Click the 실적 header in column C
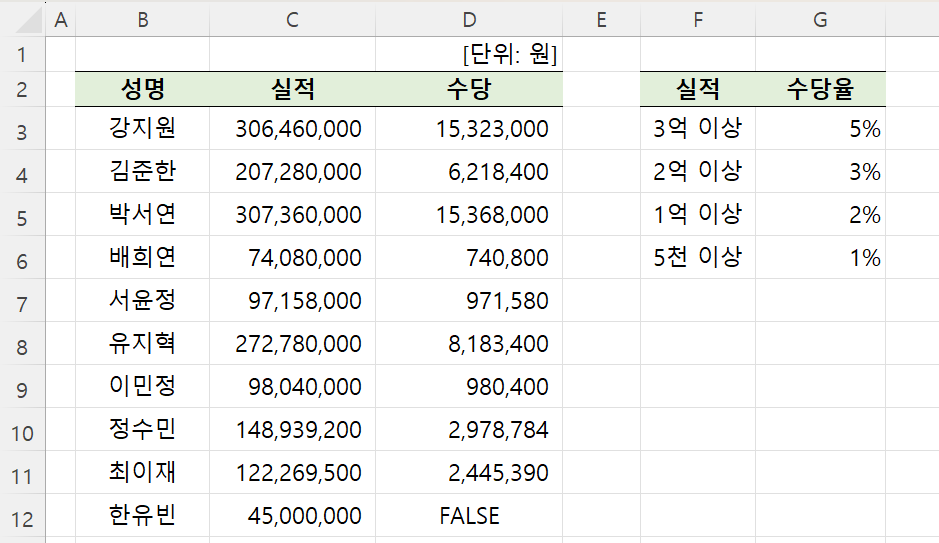 point(292,89)
